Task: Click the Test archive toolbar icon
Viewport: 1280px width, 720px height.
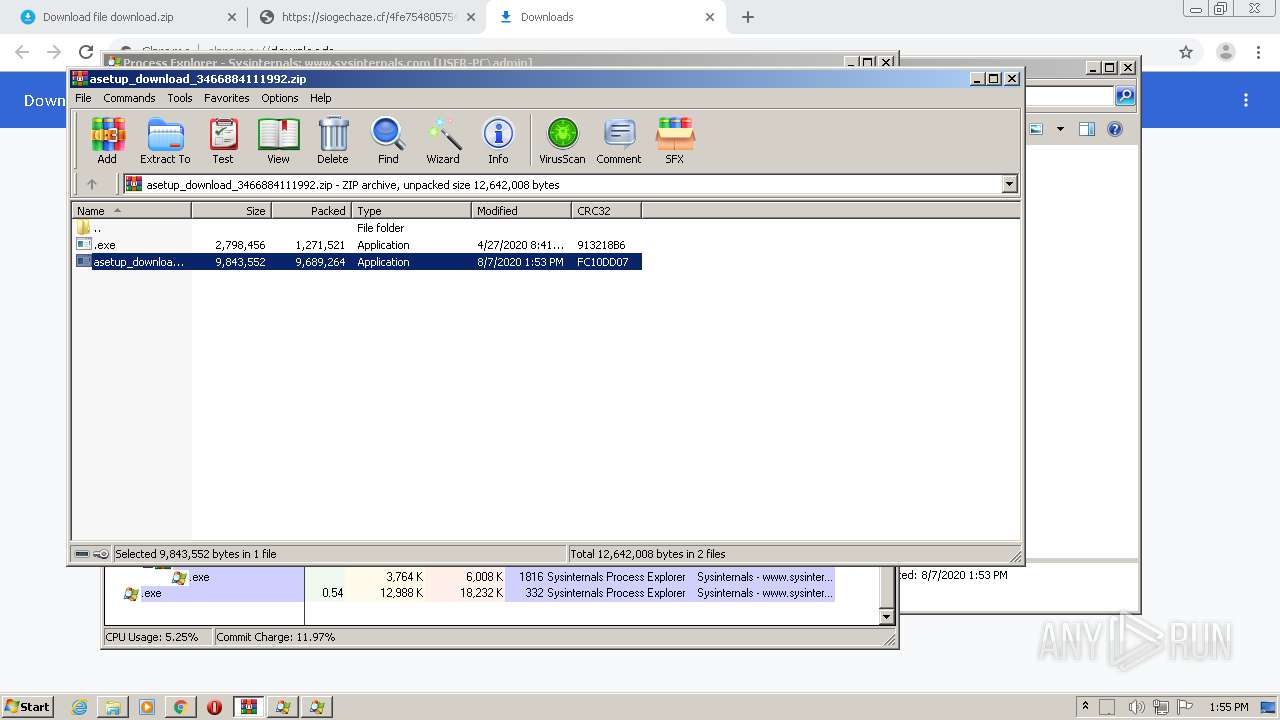Action: click(223, 140)
